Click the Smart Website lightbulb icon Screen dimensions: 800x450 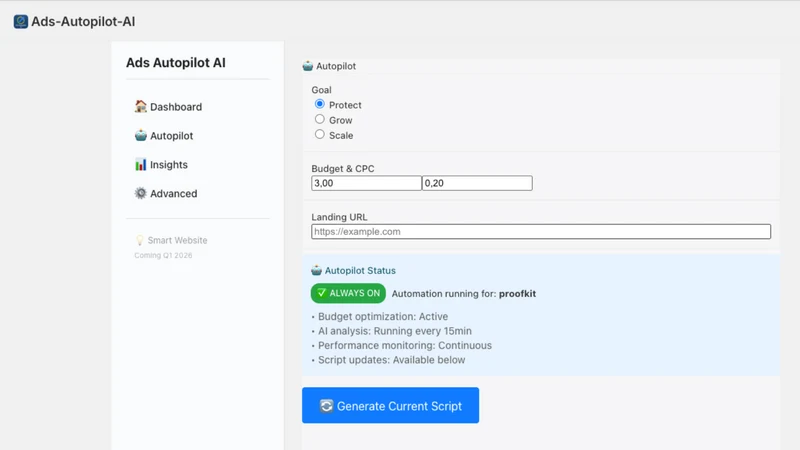pyautogui.click(x=139, y=240)
